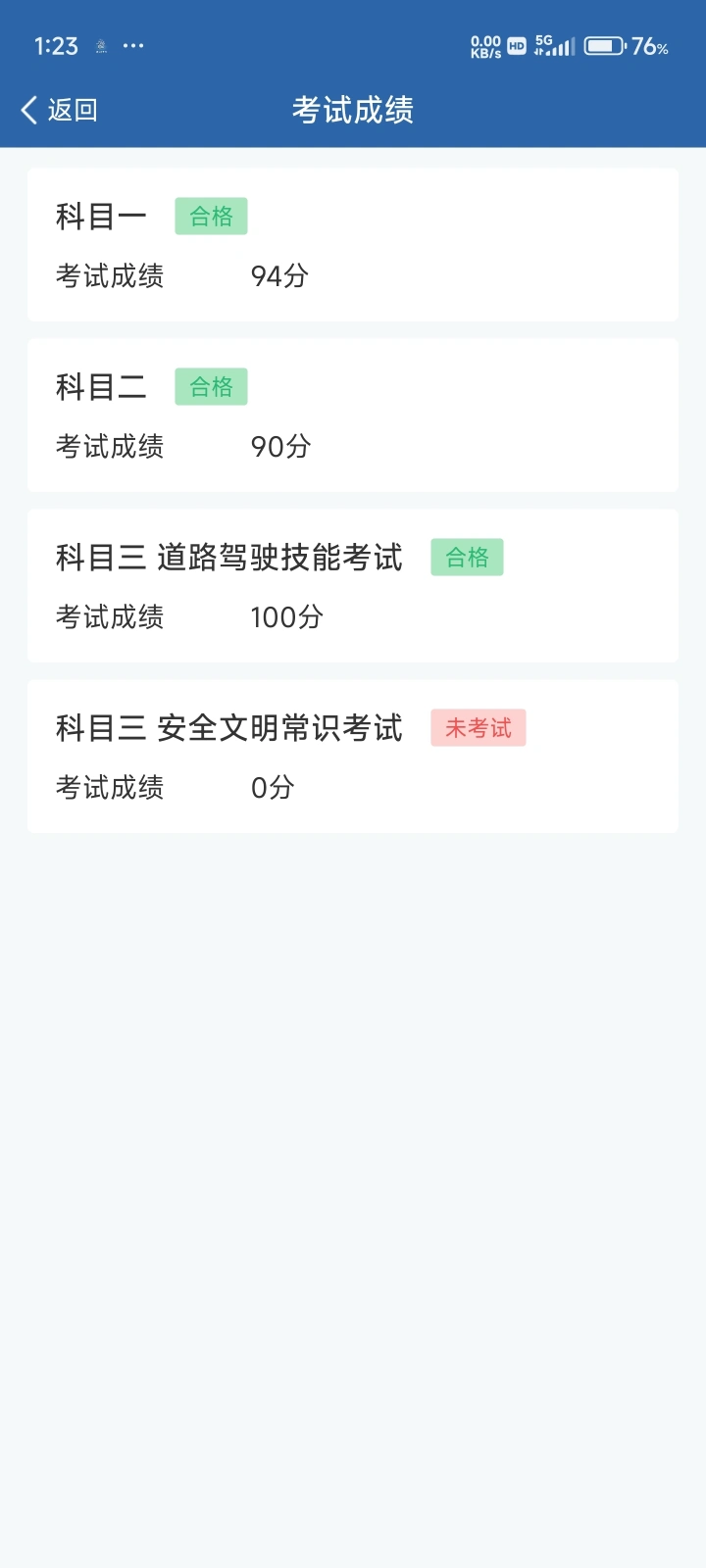Tap the small notification icon beside clock
The height and width of the screenshot is (1568, 706).
point(101,46)
